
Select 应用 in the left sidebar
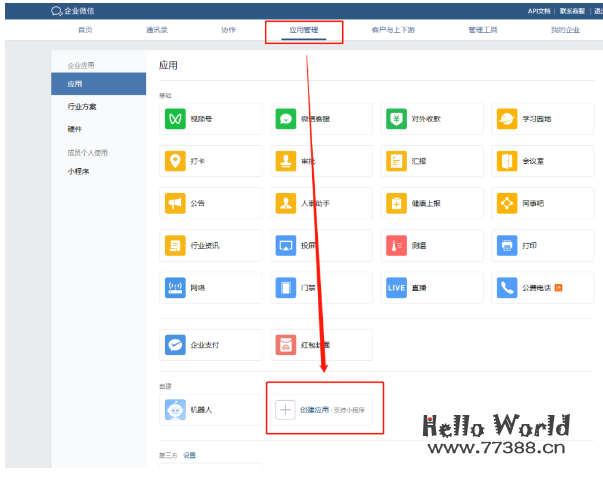[x=98, y=84]
